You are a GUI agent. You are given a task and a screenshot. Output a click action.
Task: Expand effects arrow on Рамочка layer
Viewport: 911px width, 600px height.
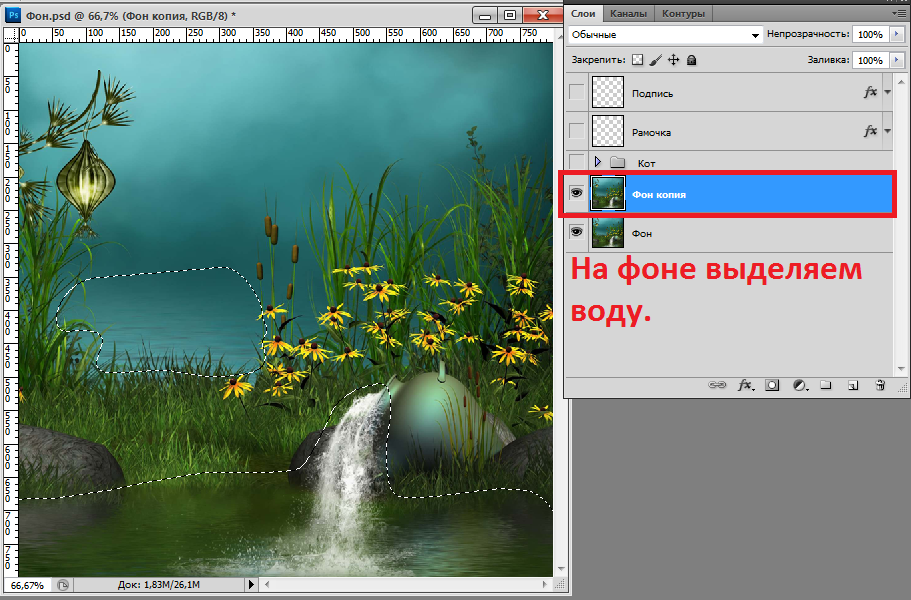pyautogui.click(x=887, y=131)
